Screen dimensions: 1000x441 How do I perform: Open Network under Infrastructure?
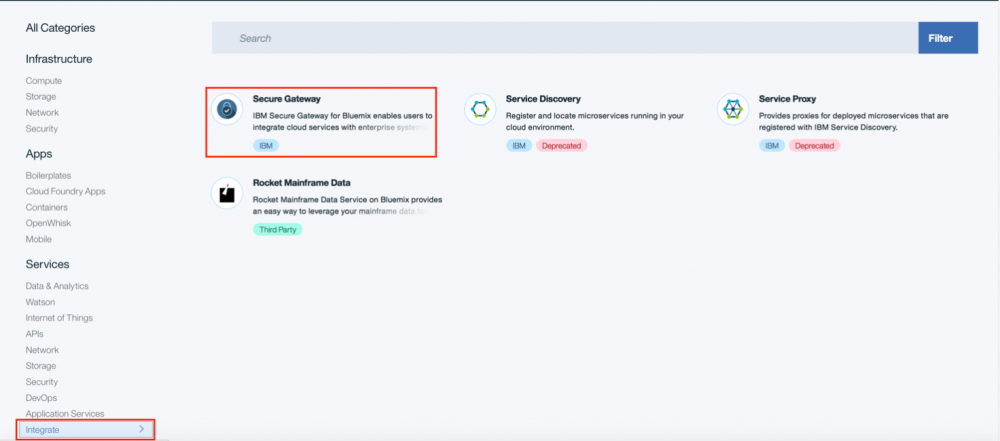[x=42, y=113]
